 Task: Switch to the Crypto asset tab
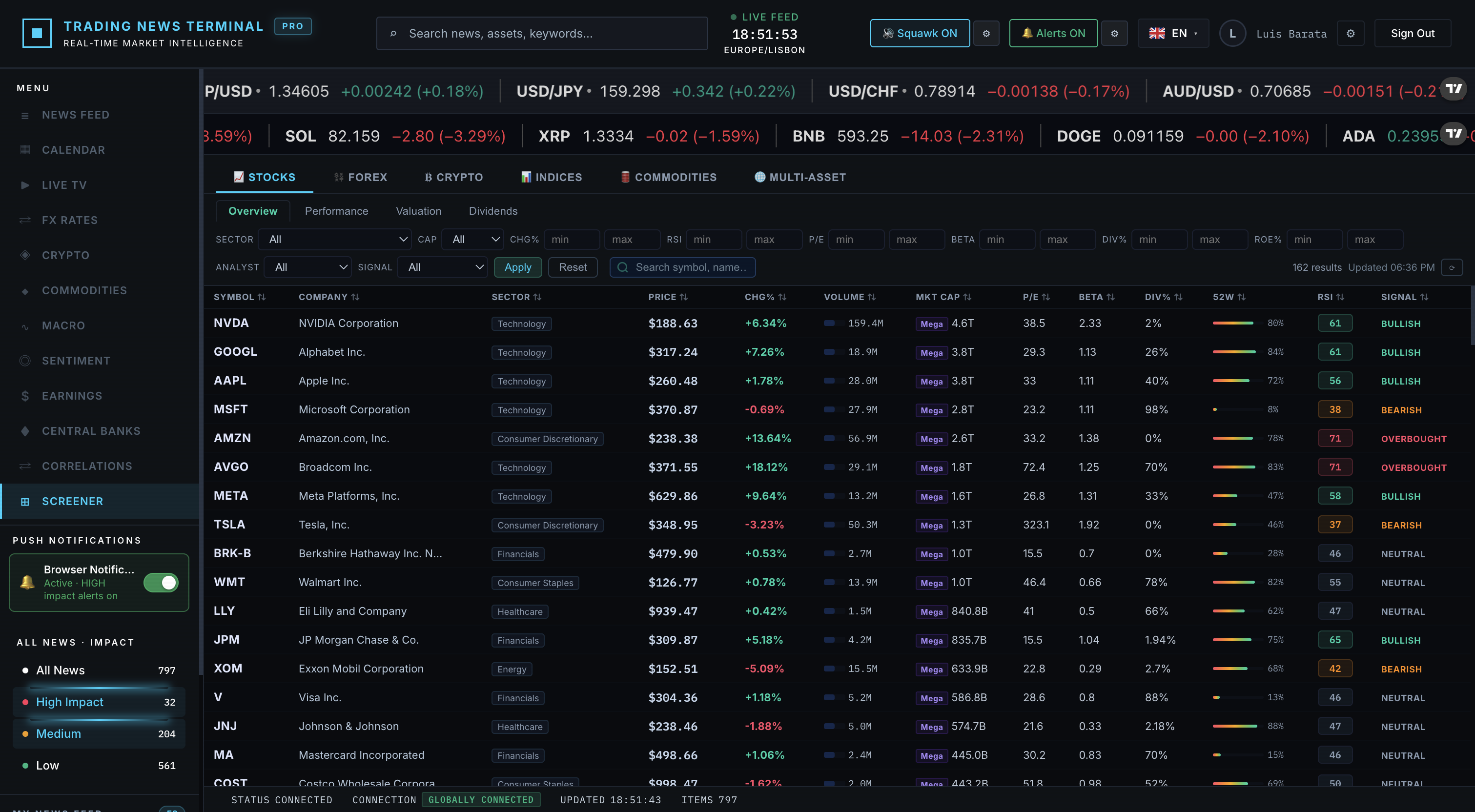tap(453, 177)
